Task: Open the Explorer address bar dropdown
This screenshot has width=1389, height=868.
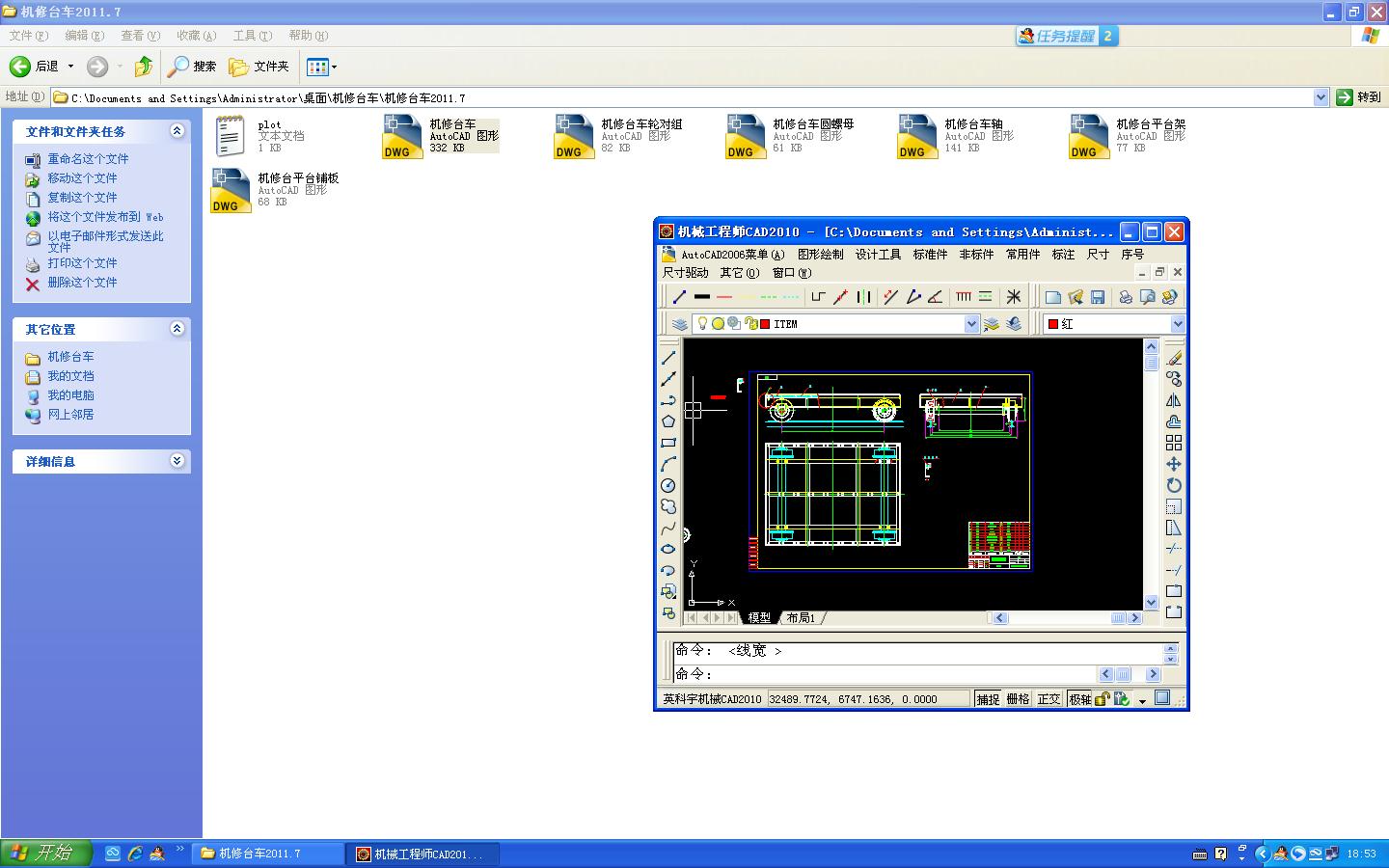Action: (x=1321, y=97)
